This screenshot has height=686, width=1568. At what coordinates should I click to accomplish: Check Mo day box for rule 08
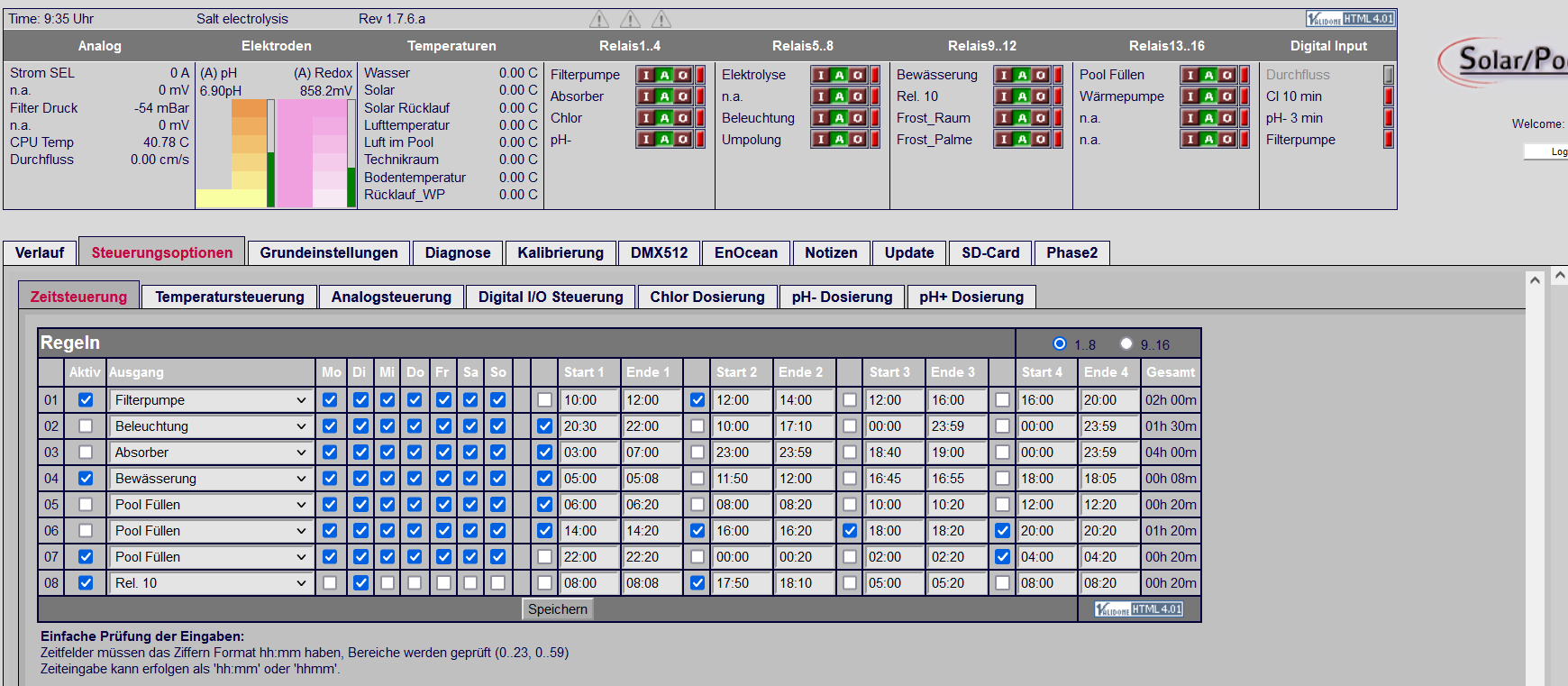pos(330,583)
